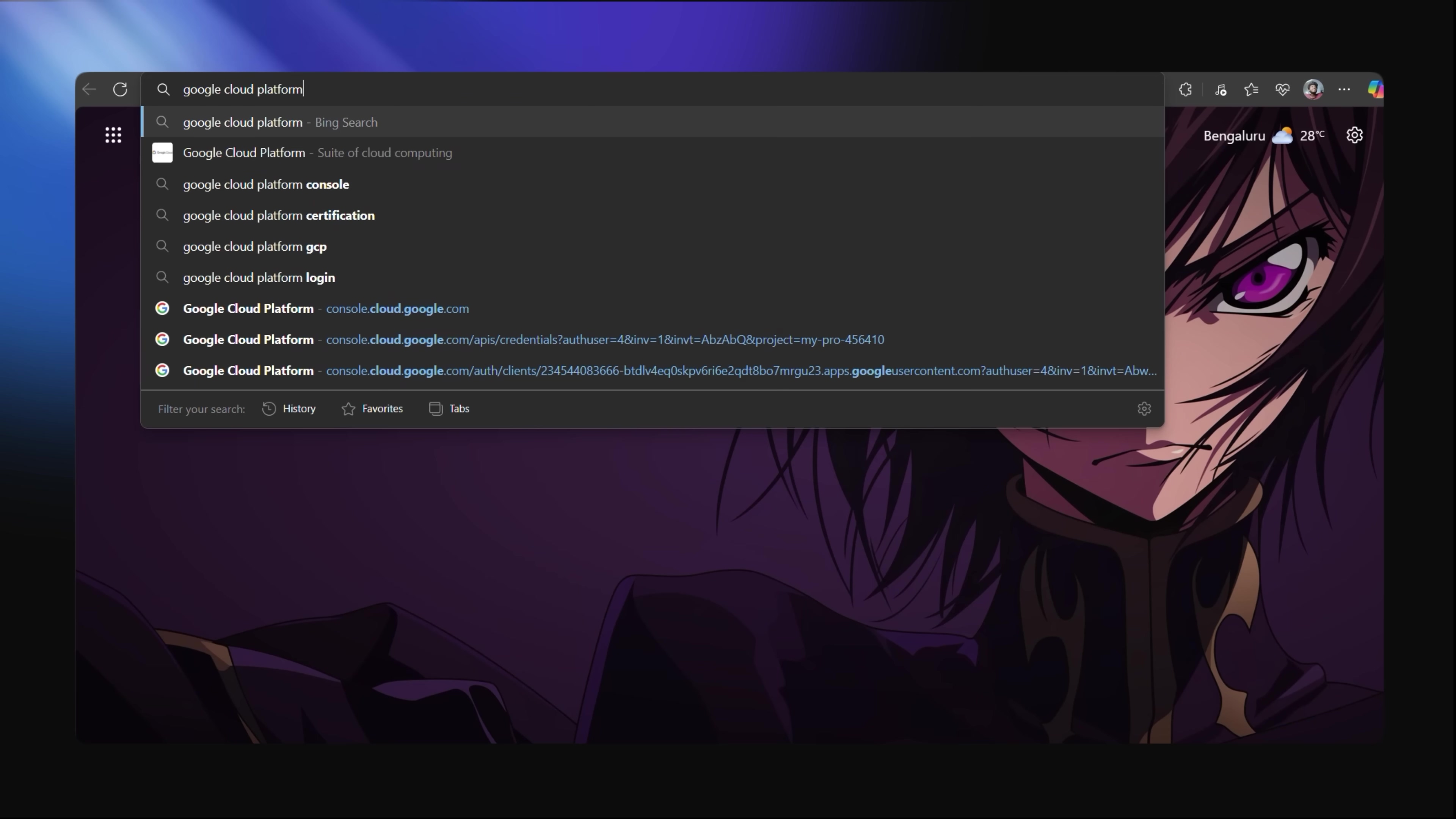Screen dimensions: 1456x819
Task: Open the Favorites star list icon
Action: coord(1251,89)
